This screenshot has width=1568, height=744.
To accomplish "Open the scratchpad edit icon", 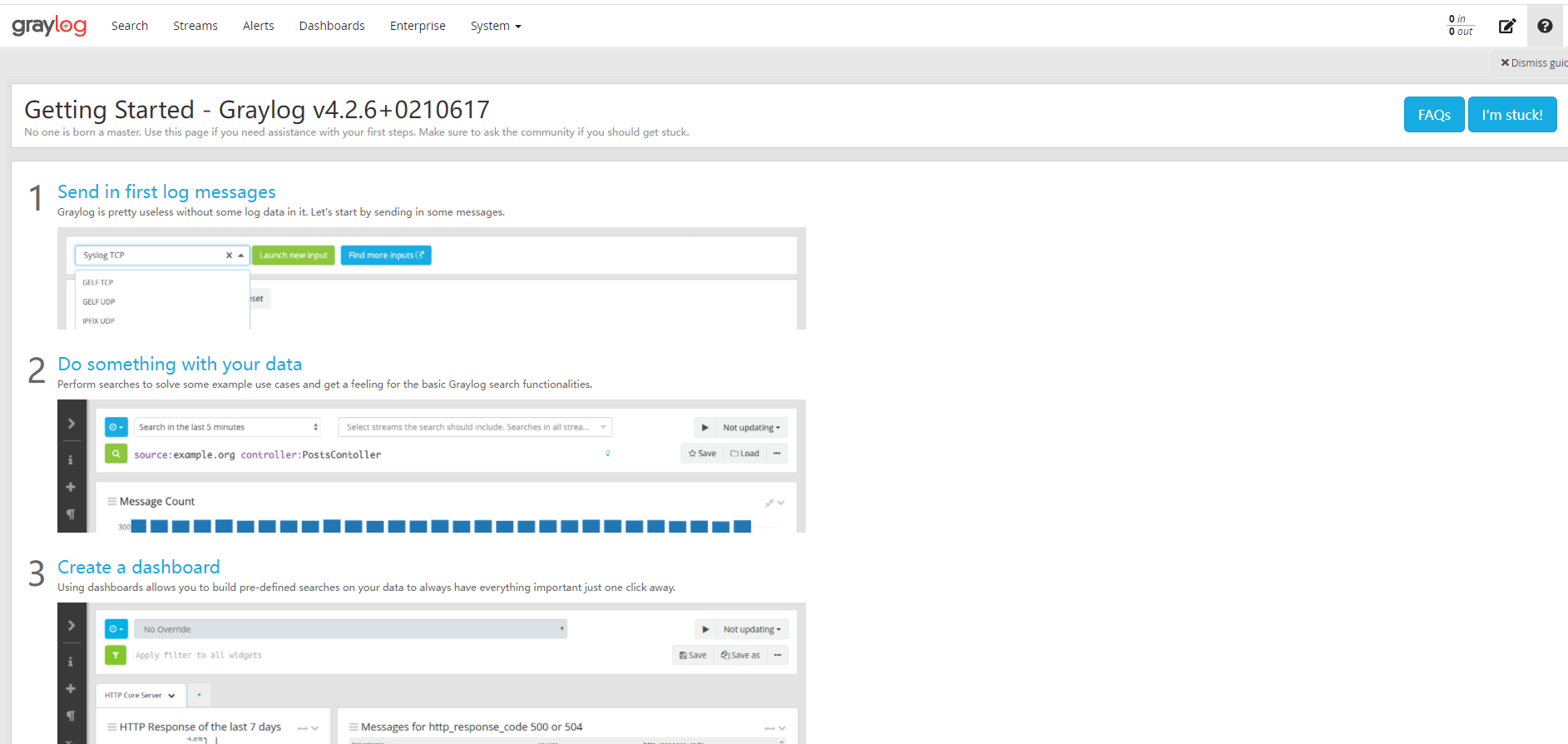I will click(x=1506, y=26).
